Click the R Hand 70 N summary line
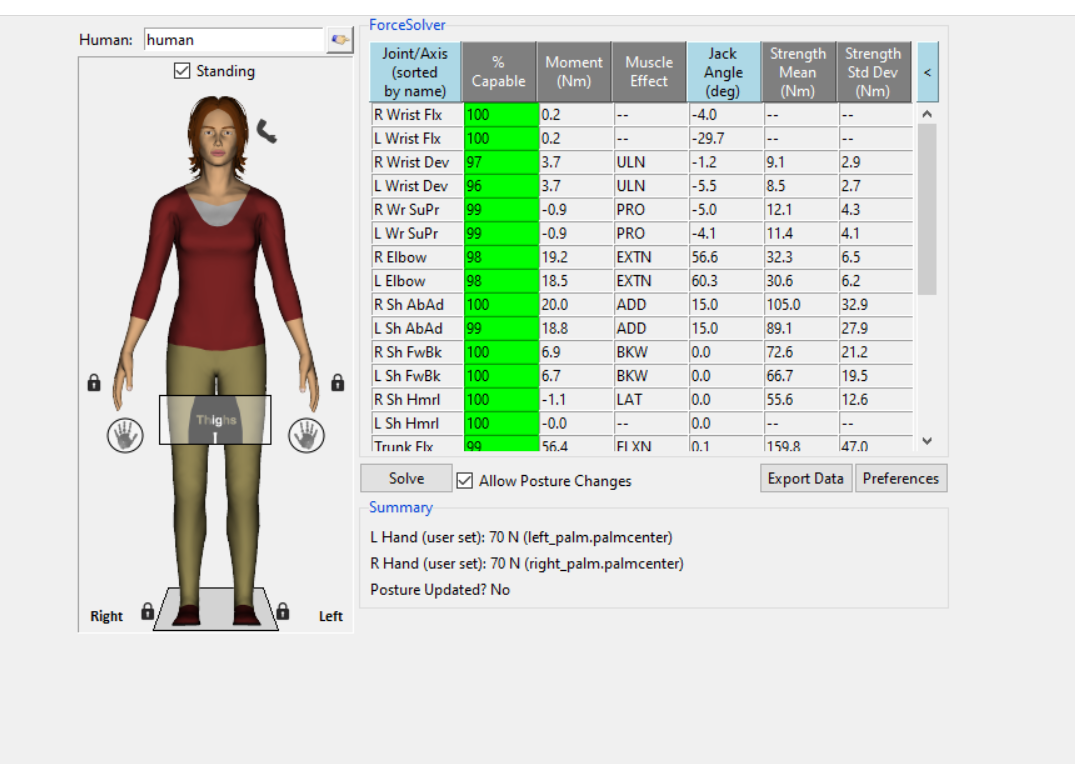Screen dimensions: 1075x764 527,564
